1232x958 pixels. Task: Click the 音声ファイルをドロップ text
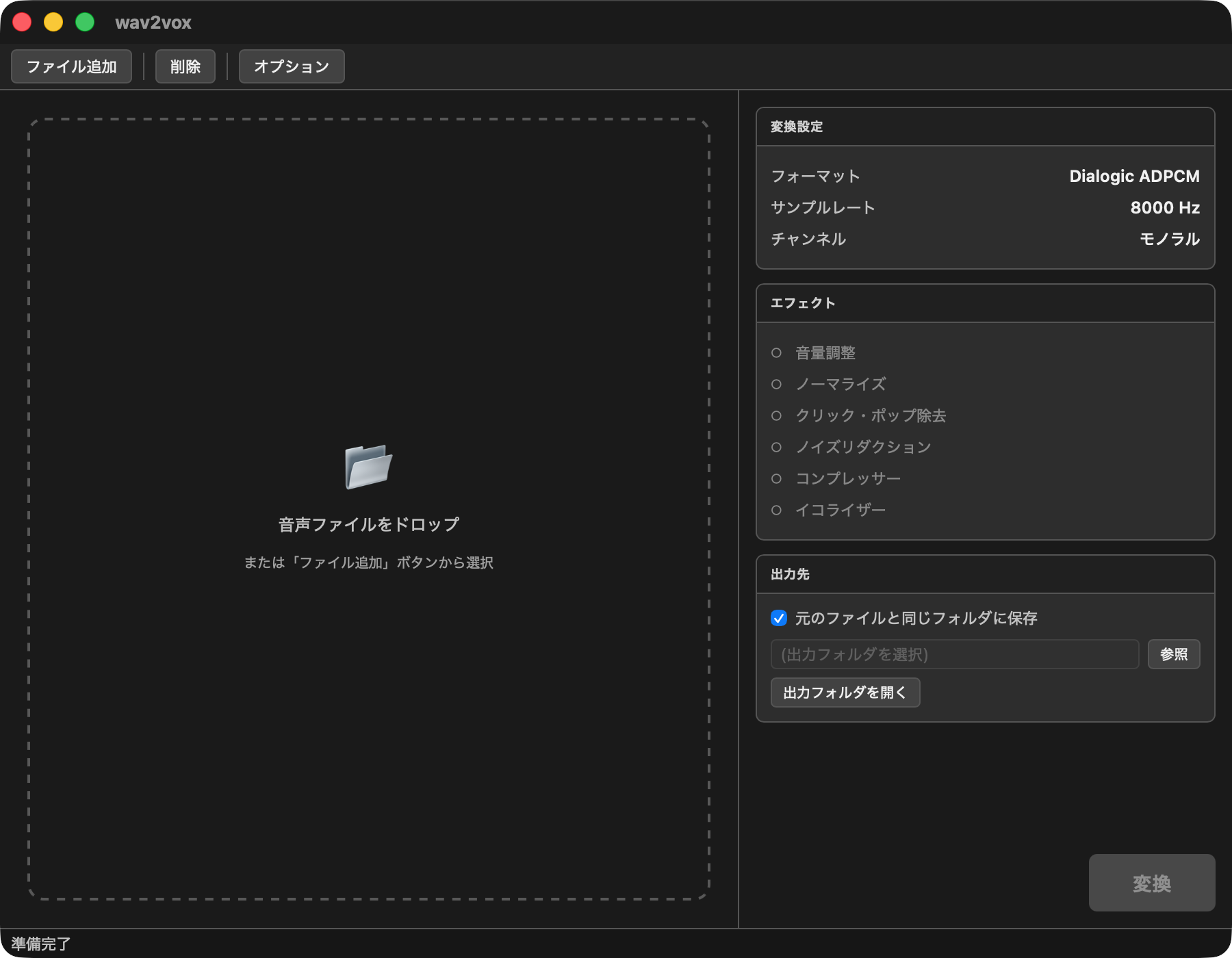click(x=369, y=524)
